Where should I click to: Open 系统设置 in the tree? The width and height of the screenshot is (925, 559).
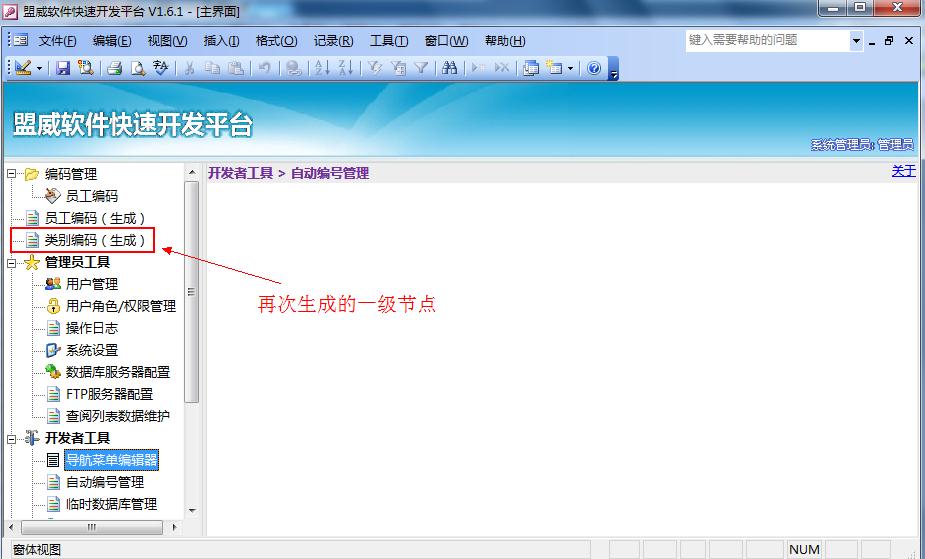tap(91, 350)
